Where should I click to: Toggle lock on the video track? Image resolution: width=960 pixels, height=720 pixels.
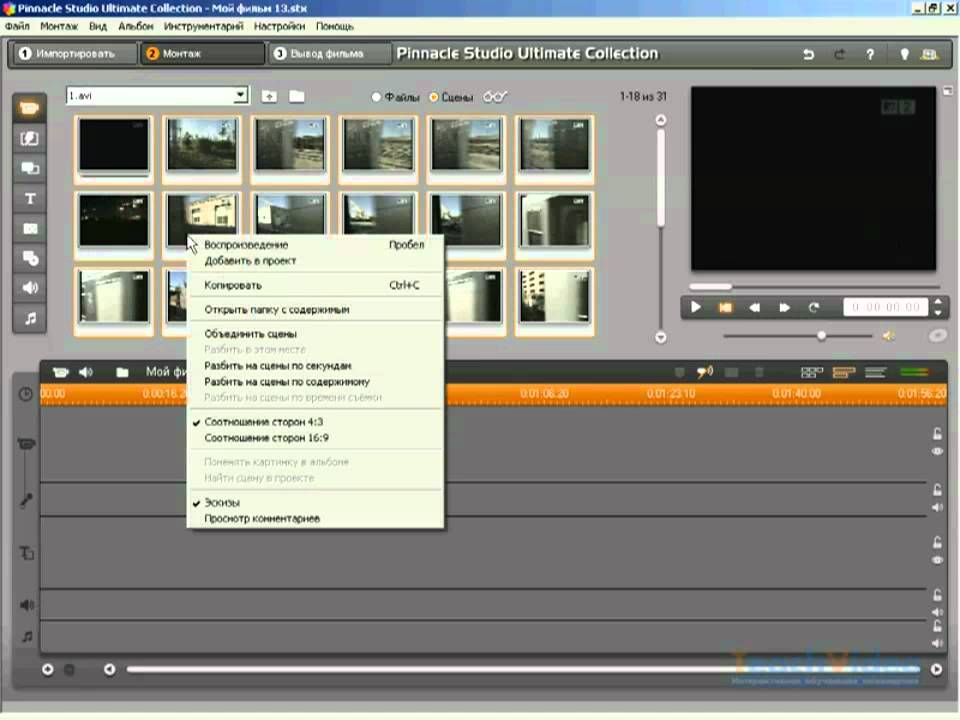click(937, 434)
